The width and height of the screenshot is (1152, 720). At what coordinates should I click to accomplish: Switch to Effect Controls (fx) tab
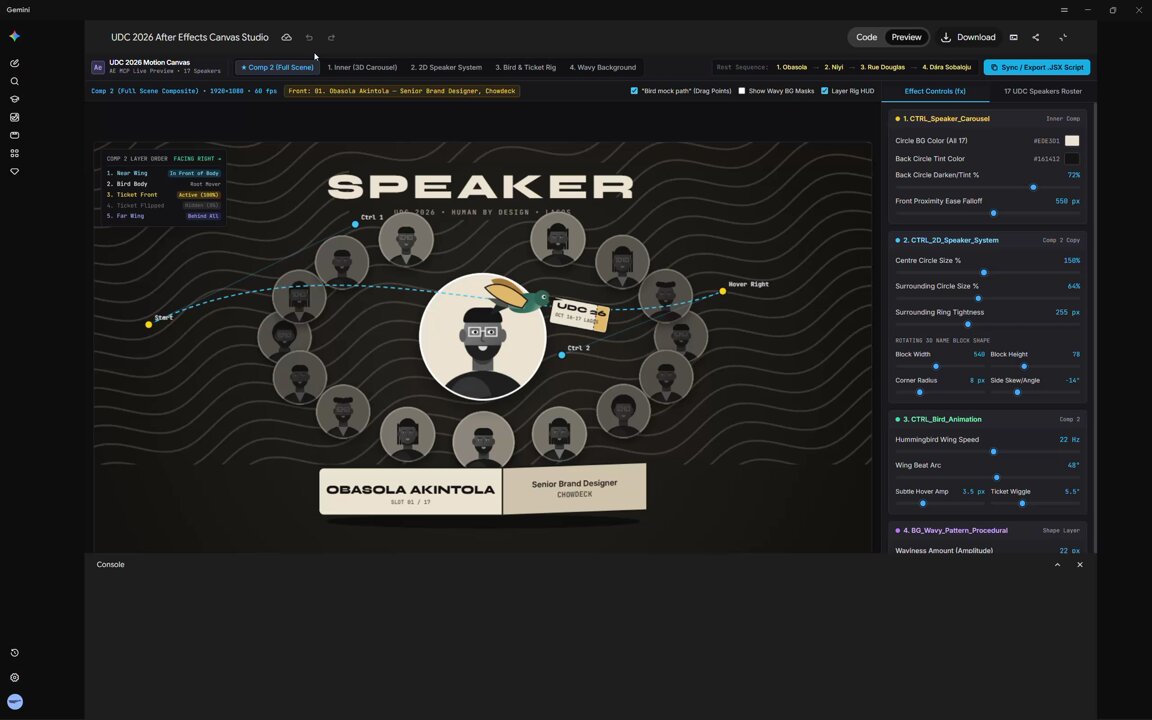tap(935, 91)
